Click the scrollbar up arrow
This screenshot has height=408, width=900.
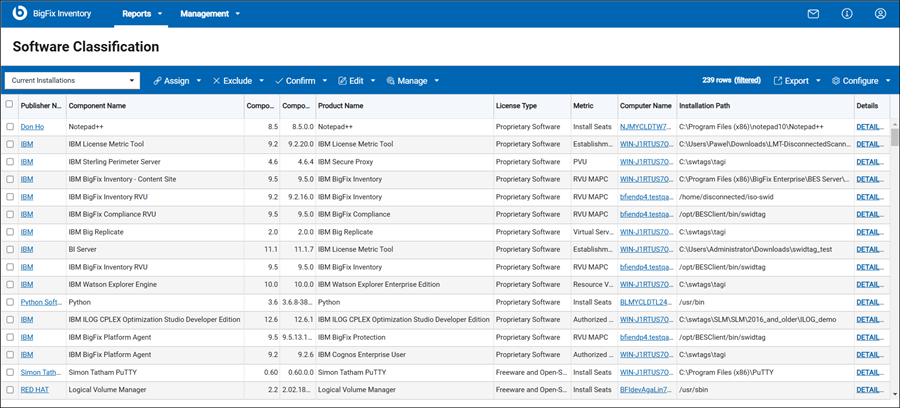(x=894, y=123)
